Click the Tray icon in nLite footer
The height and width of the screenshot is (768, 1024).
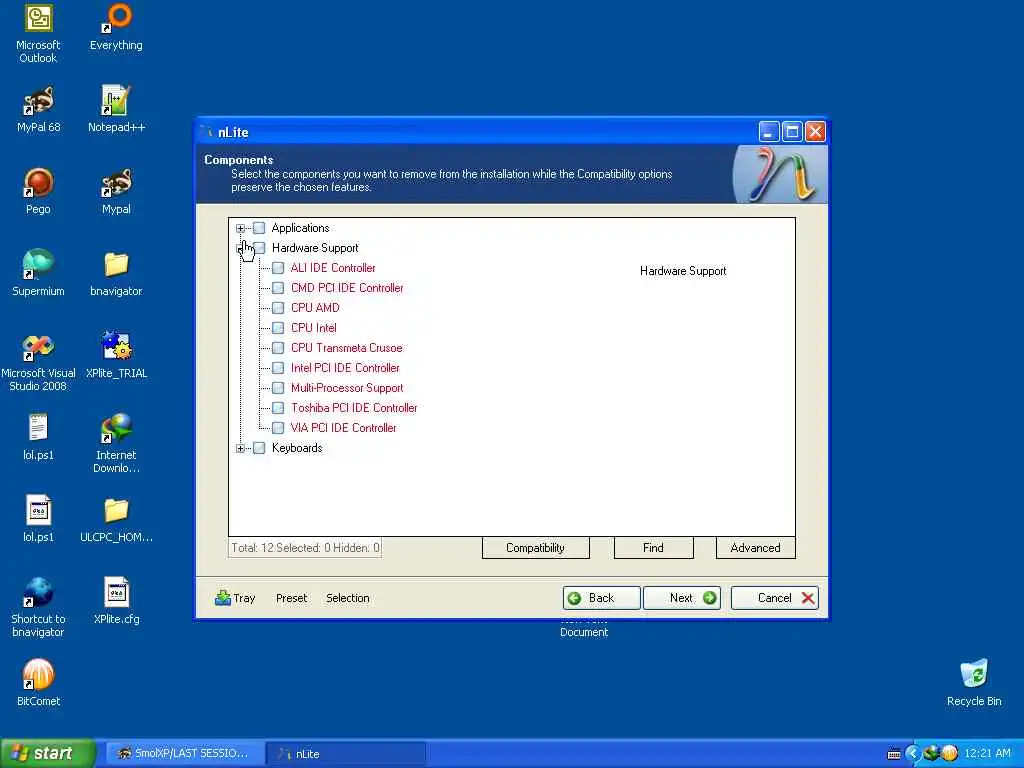[x=223, y=598]
